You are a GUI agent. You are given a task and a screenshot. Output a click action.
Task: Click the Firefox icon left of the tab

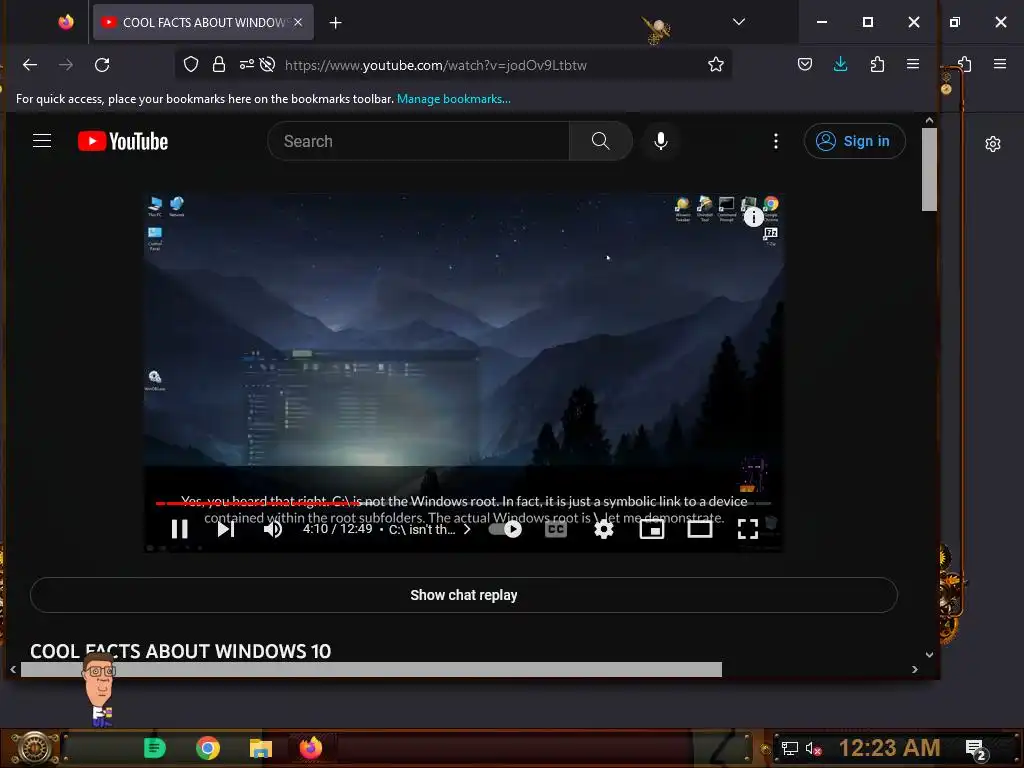[x=66, y=22]
